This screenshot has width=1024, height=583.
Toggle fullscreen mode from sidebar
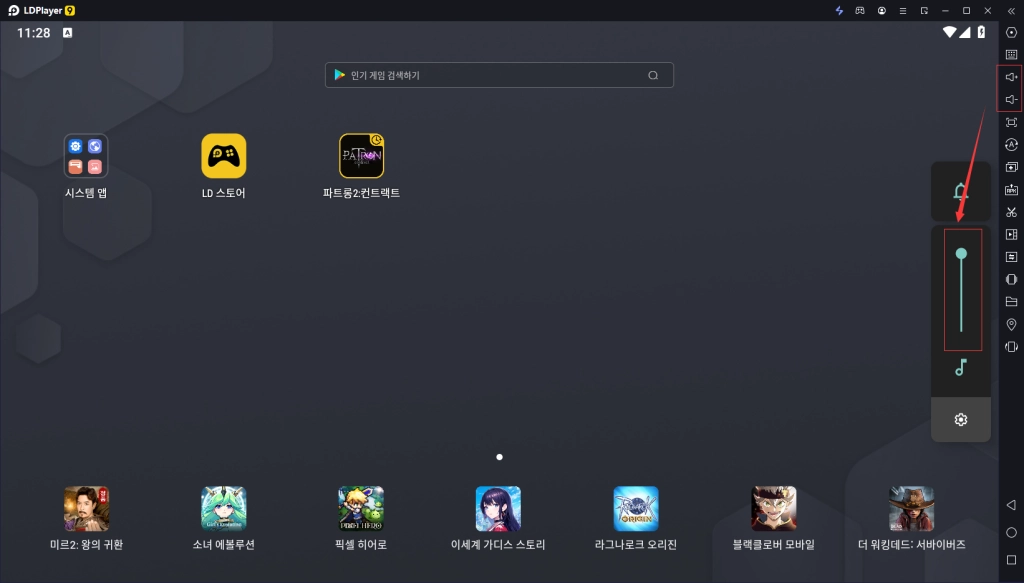[1011, 122]
